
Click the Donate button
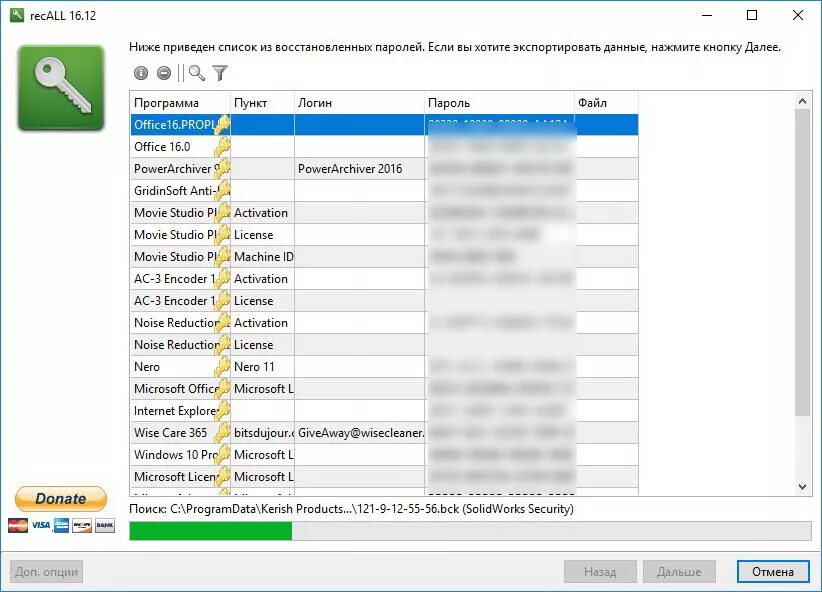point(61,499)
